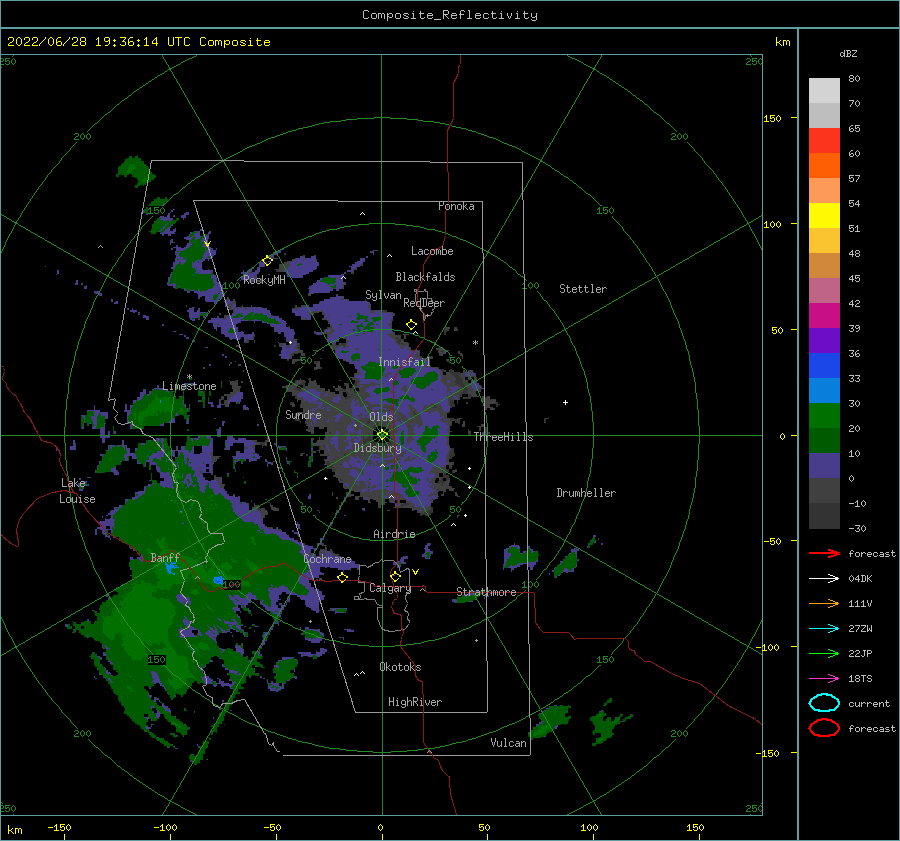Click the asterisk marker east of Innisfail
This screenshot has width=900, height=841.
click(475, 343)
